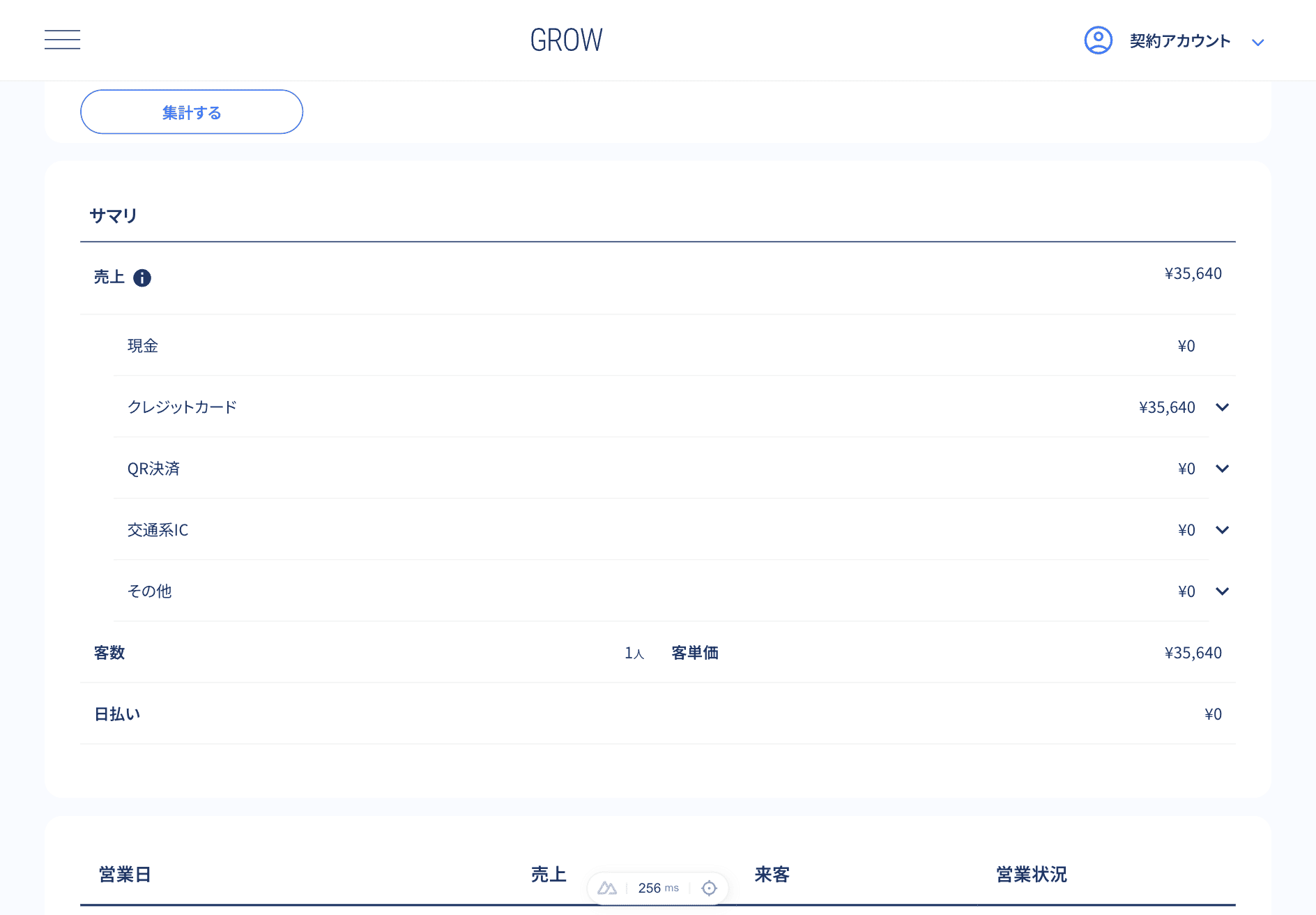This screenshot has width=1316, height=915.
Task: Click the 現金 row label
Action: pyautogui.click(x=143, y=346)
